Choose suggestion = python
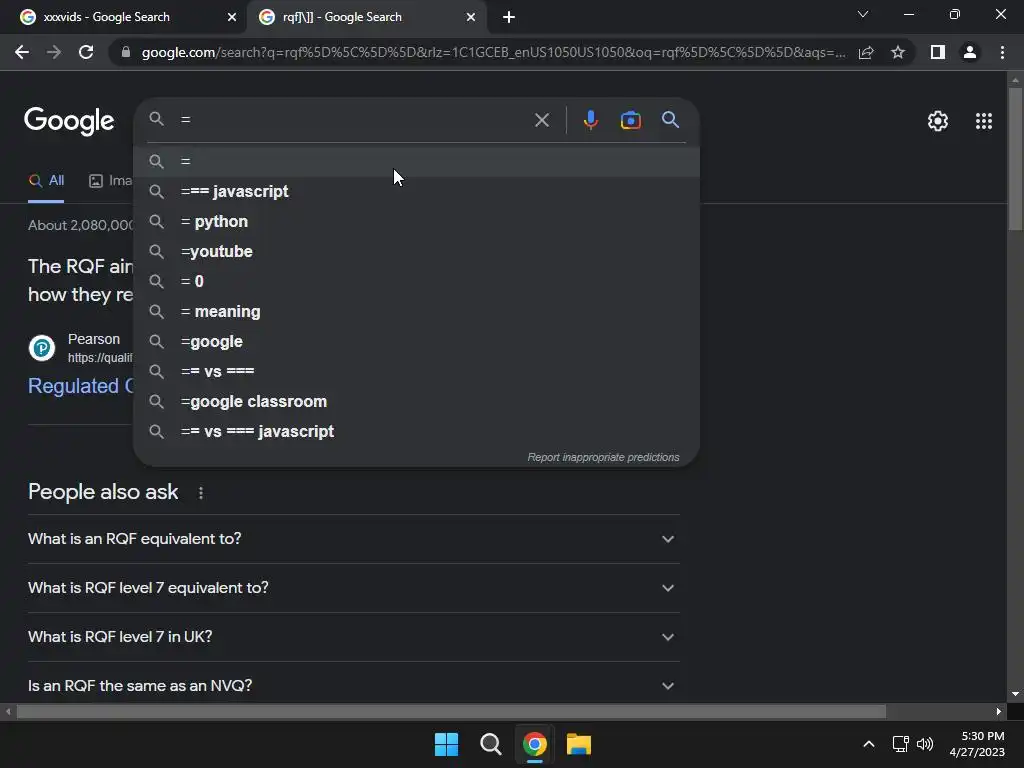Screen dimensions: 1024x768 [x=416, y=221]
